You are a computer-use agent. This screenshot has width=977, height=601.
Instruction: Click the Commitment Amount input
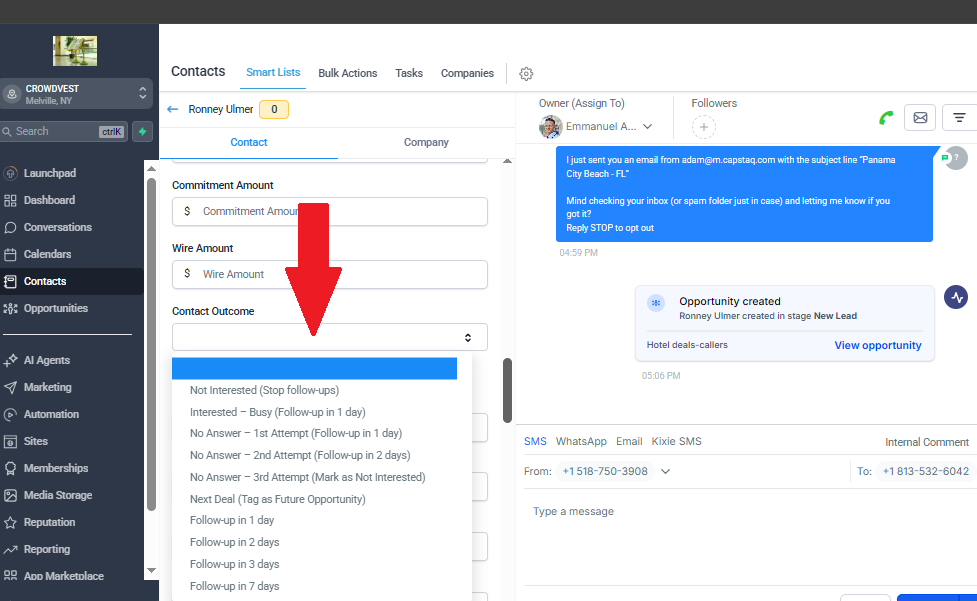pyautogui.click(x=330, y=212)
